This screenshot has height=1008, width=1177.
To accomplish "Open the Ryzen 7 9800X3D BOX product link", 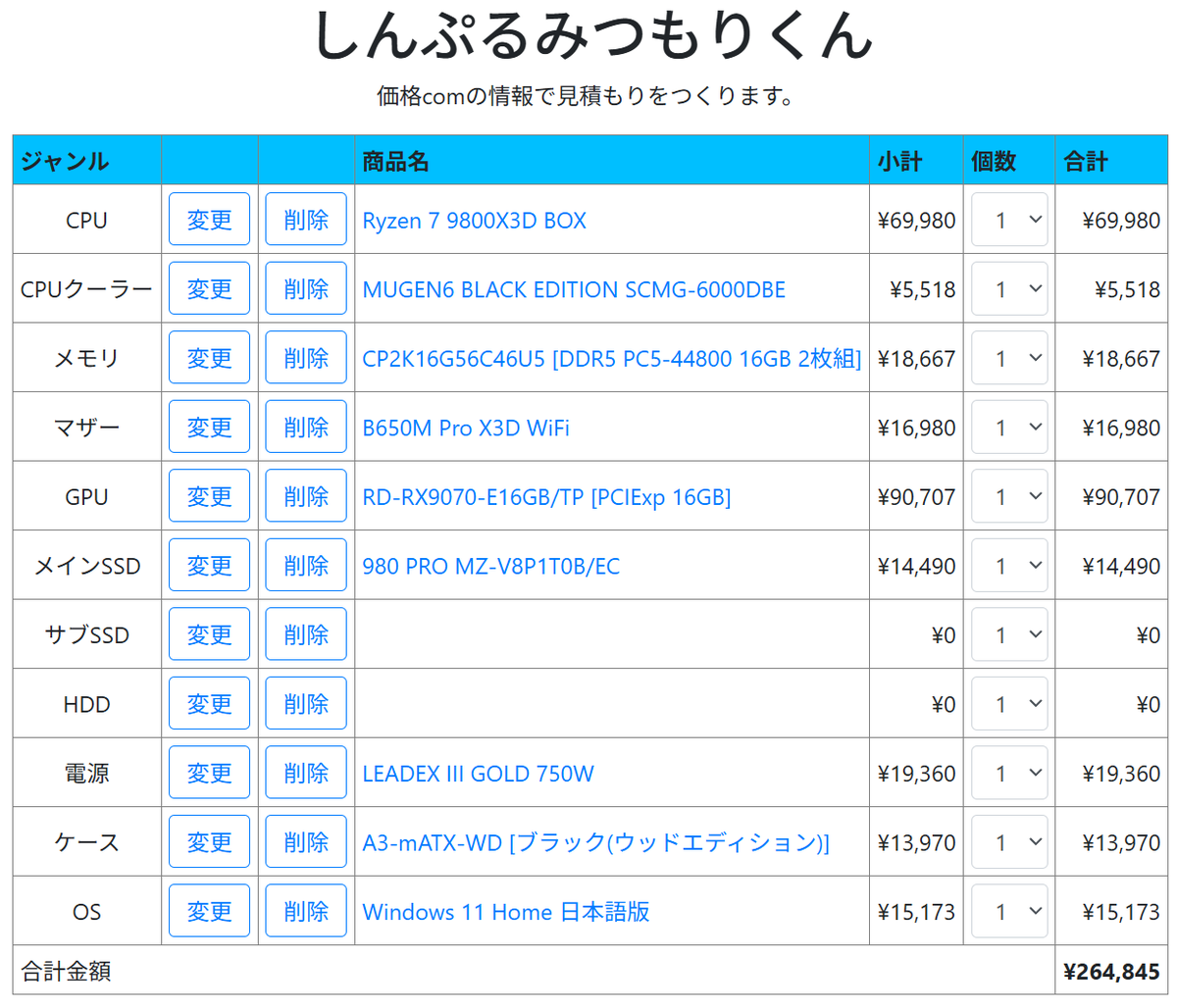I will tap(474, 221).
